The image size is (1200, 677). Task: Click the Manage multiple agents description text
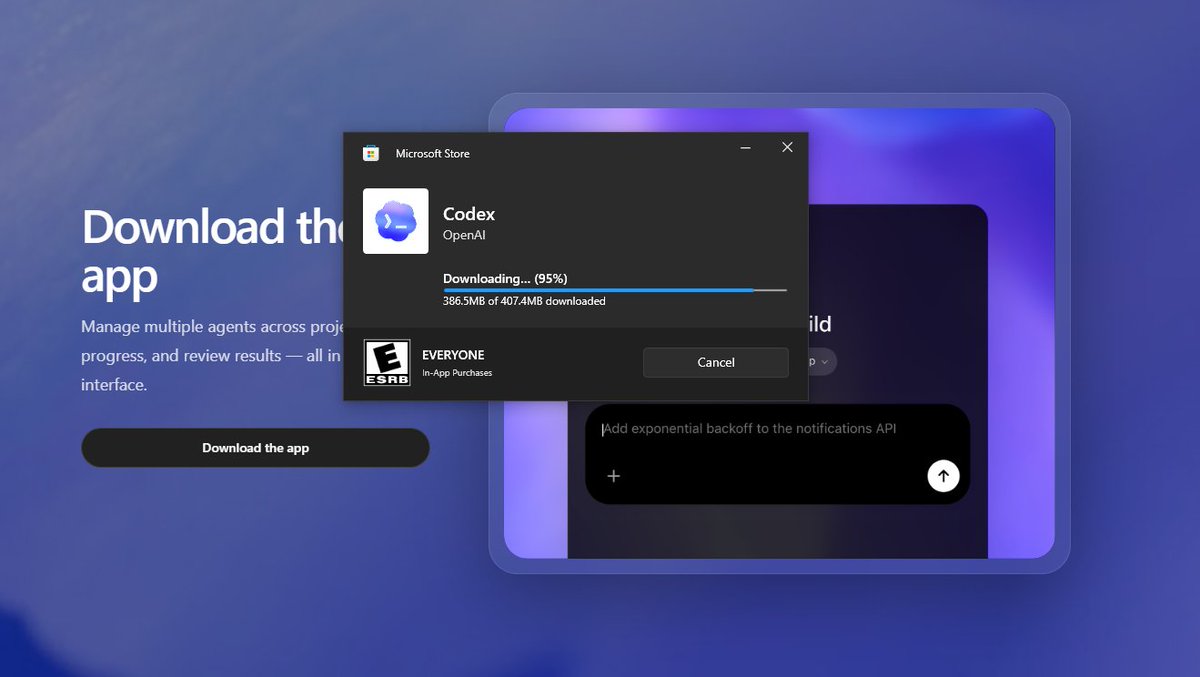point(213,355)
